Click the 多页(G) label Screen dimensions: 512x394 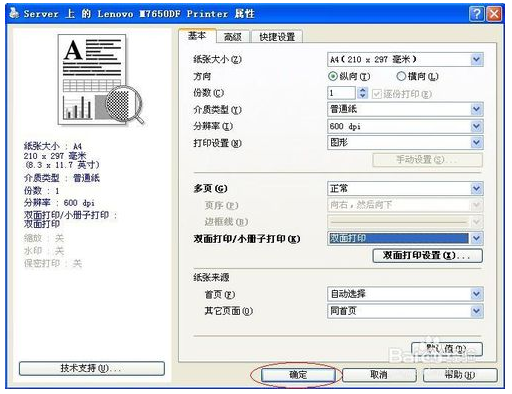[210, 189]
